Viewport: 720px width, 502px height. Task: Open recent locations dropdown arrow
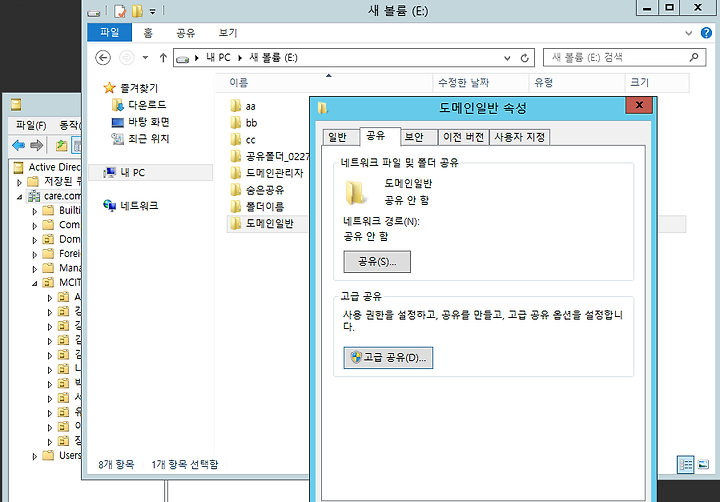pos(145,58)
